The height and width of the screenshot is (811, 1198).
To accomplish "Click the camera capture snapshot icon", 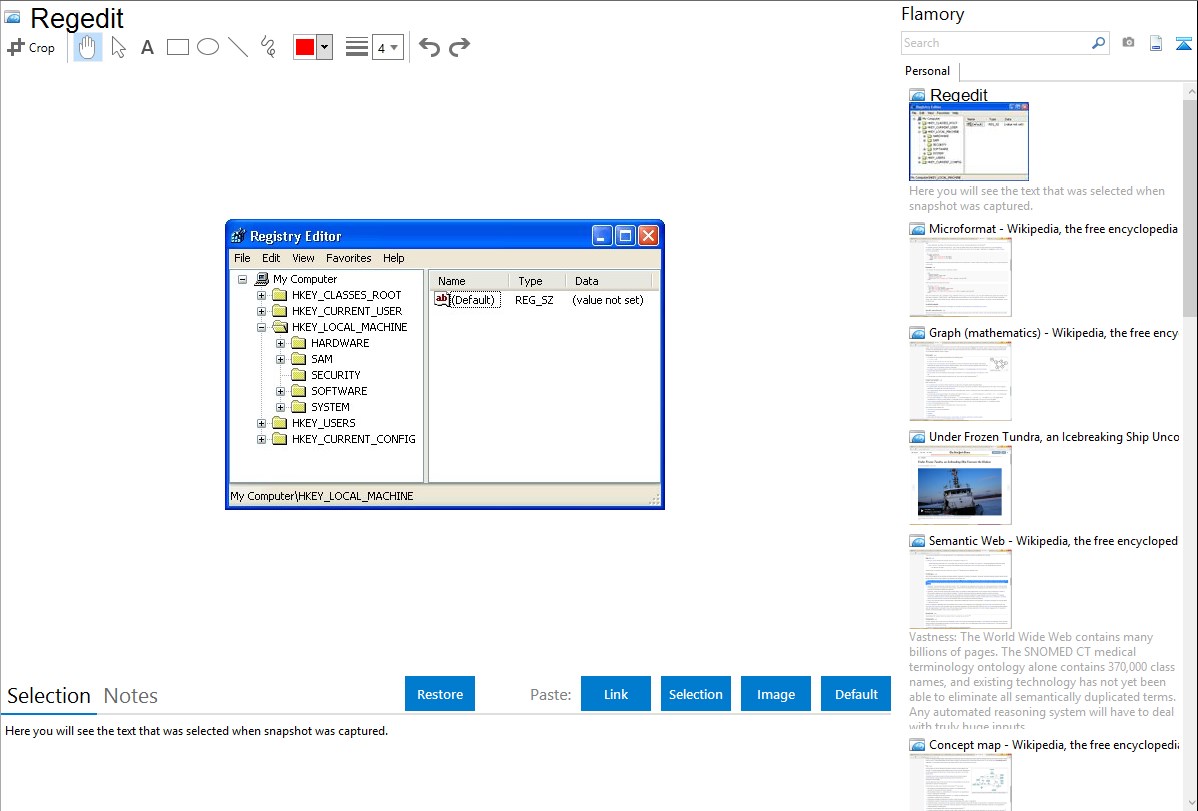I will coord(1128,43).
